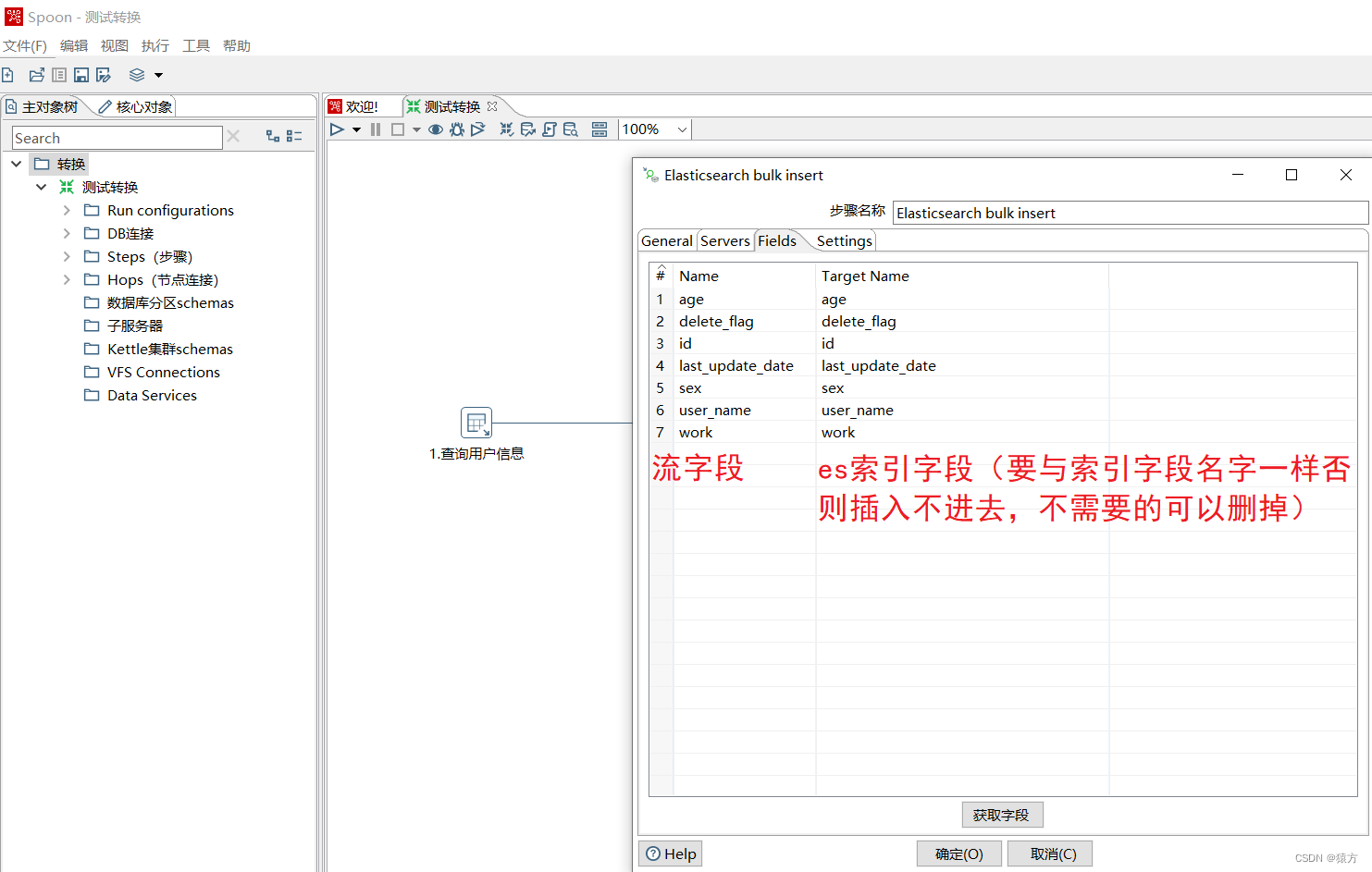Pause the transformation execution
The width and height of the screenshot is (1372, 872).
[x=375, y=129]
